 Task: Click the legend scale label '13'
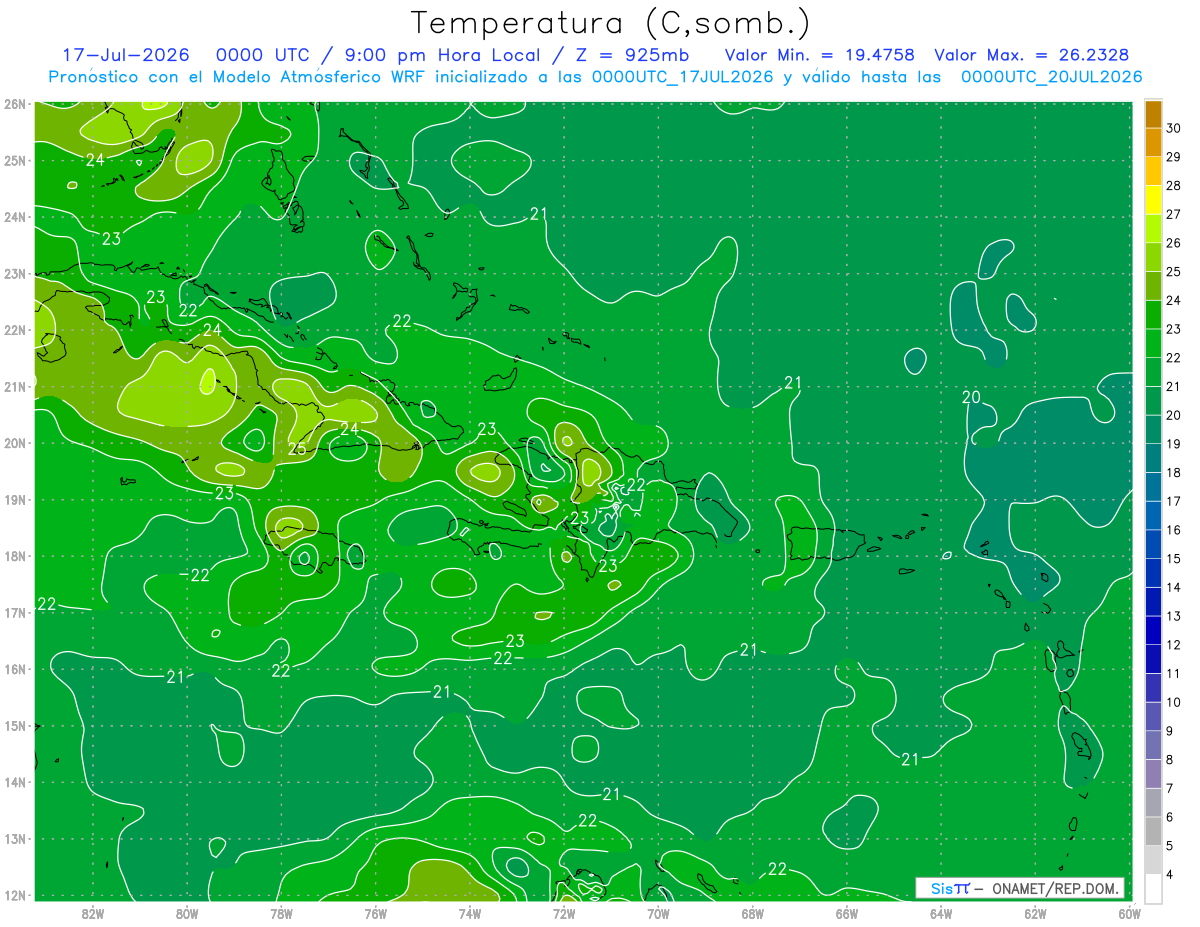(x=1174, y=616)
